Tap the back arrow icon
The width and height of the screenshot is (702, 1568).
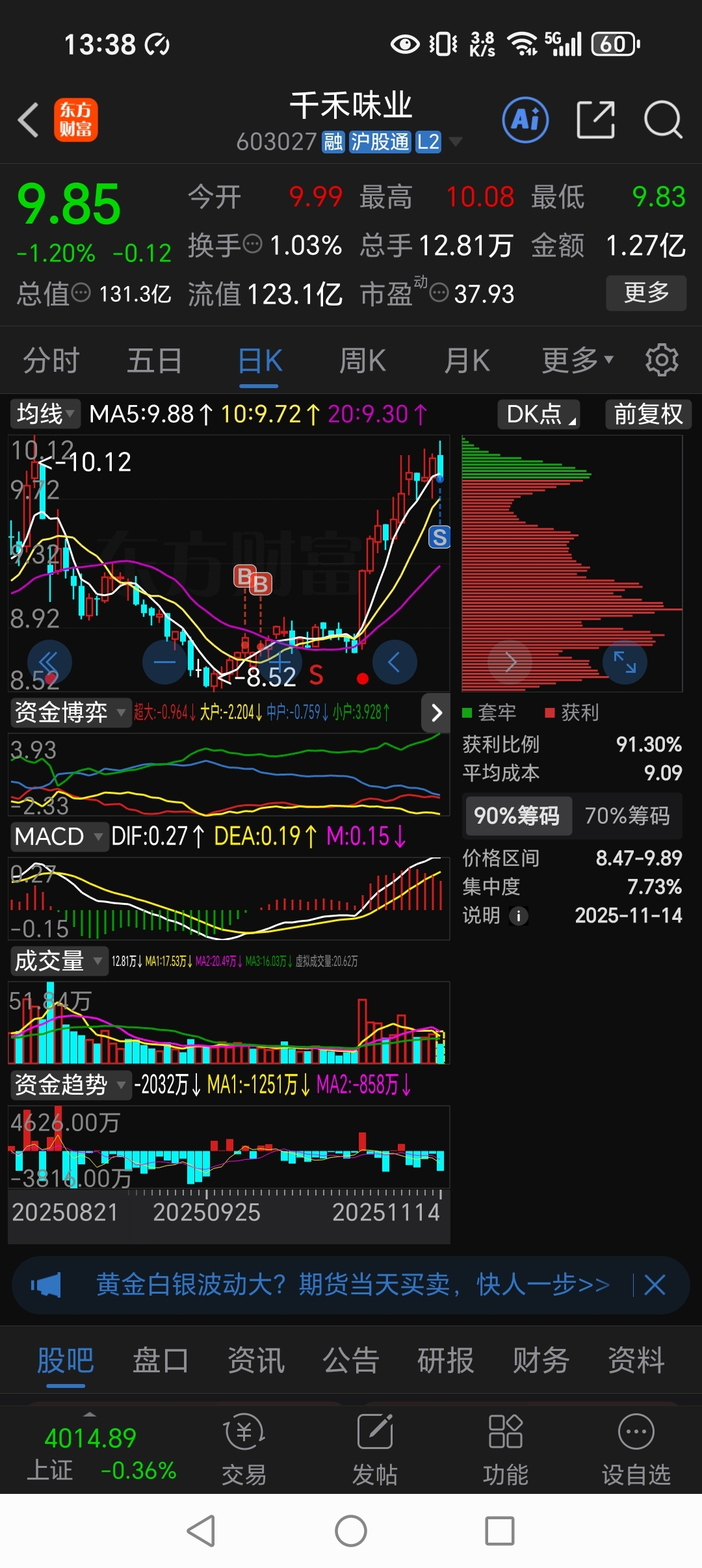(x=29, y=120)
